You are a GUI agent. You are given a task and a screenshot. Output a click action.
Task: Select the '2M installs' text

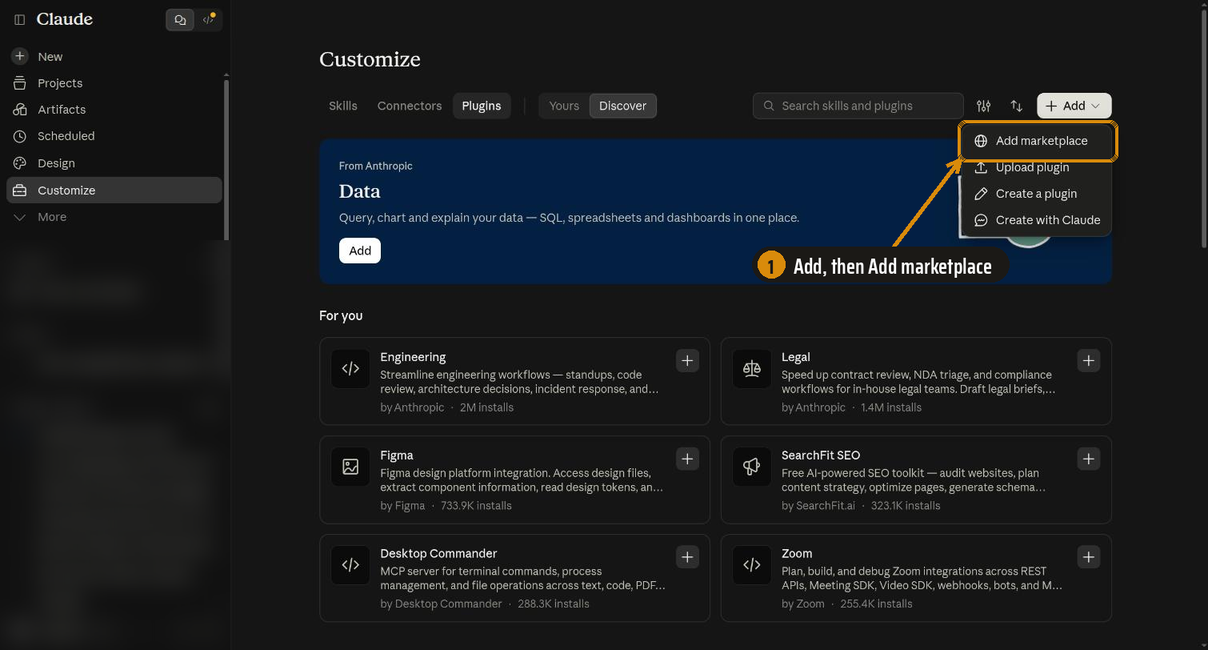(x=487, y=408)
